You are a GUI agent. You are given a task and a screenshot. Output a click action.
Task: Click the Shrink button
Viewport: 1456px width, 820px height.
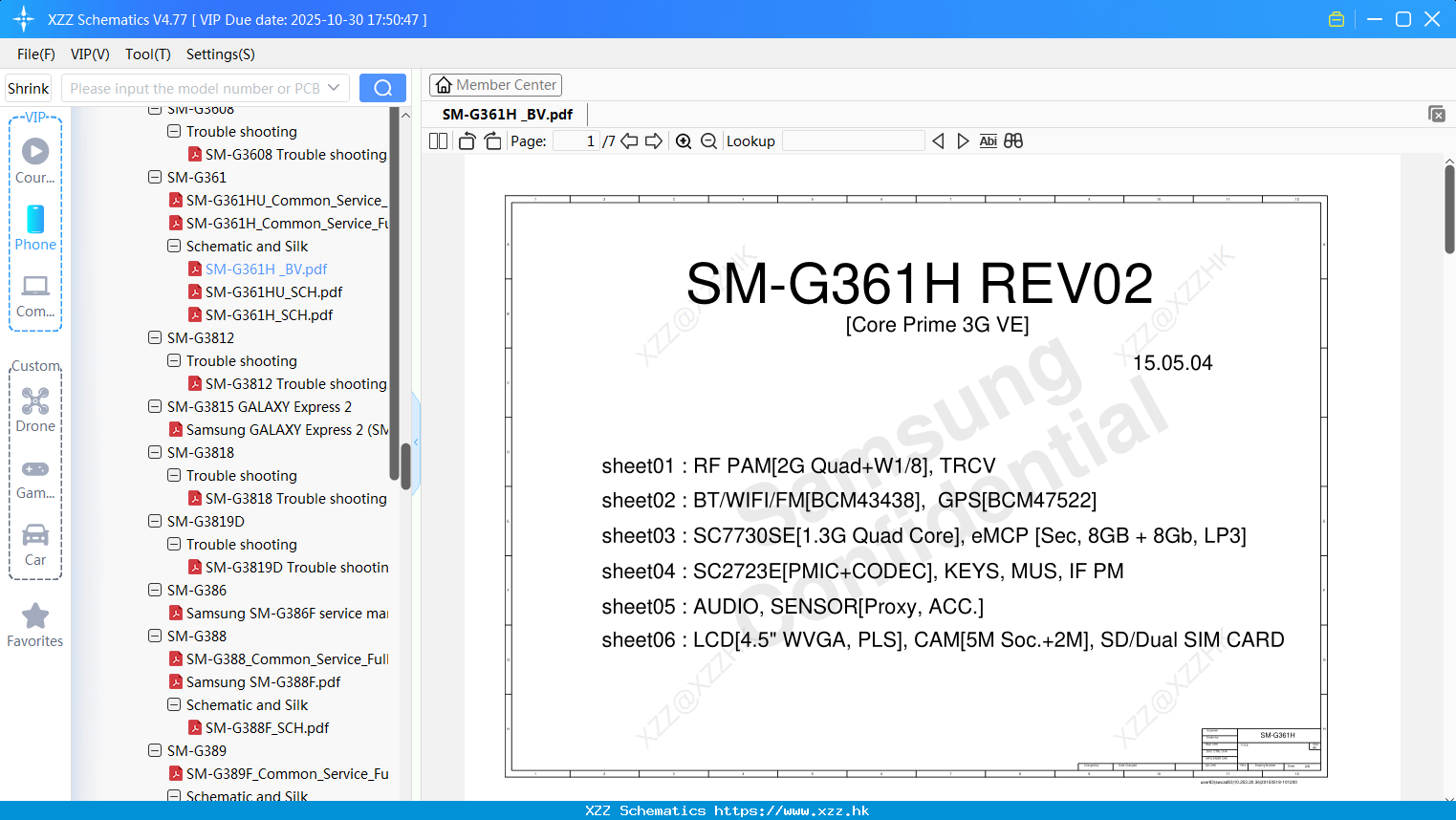click(29, 88)
